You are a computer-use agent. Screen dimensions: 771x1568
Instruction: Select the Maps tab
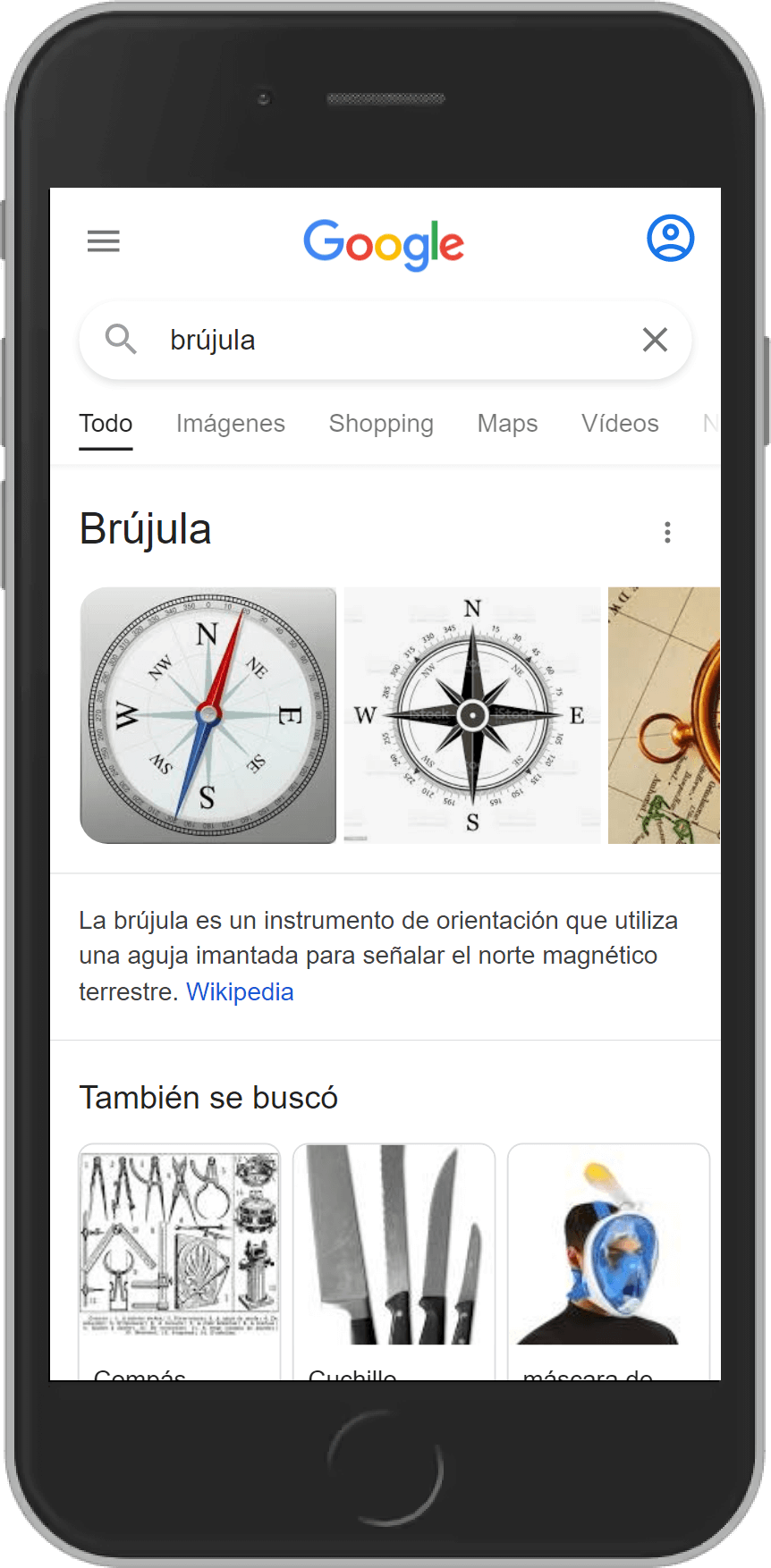[507, 424]
